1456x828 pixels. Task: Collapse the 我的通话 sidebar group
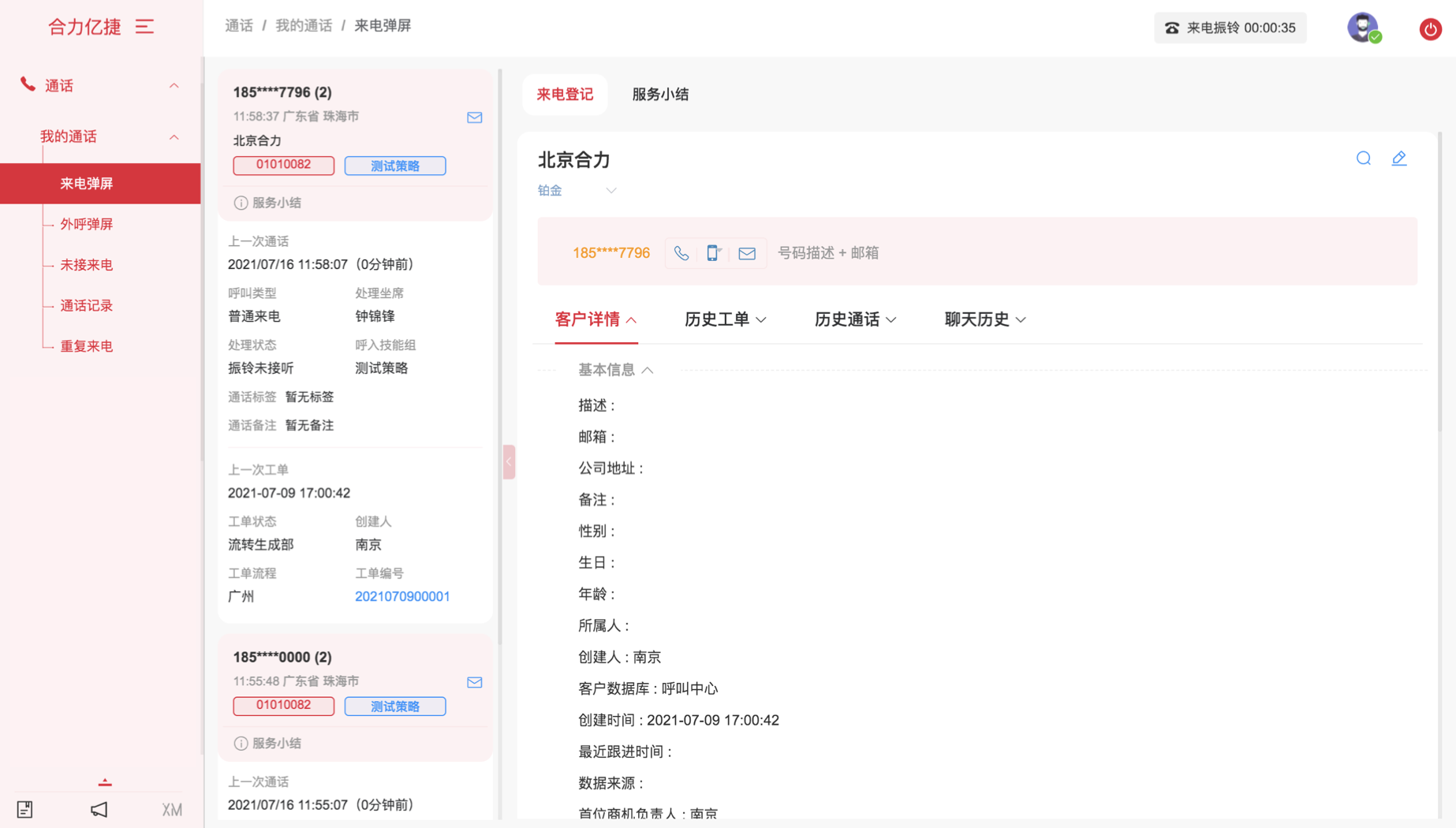174,137
